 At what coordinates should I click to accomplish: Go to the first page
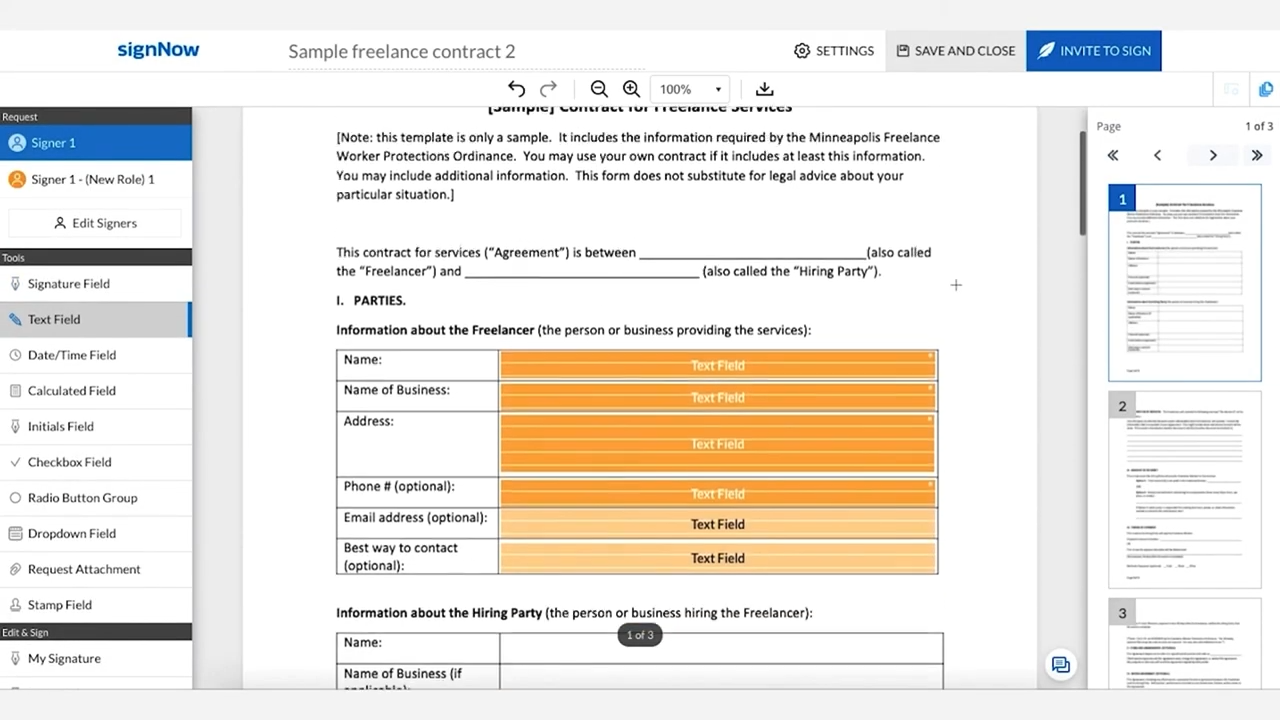coord(1113,155)
